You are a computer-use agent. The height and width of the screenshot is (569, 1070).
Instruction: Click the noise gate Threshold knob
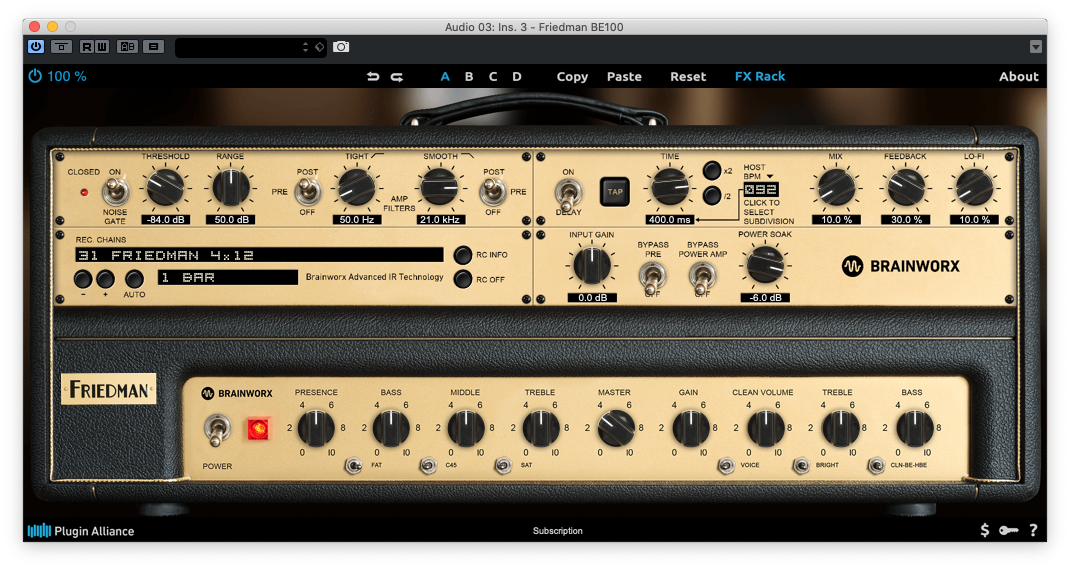point(165,188)
